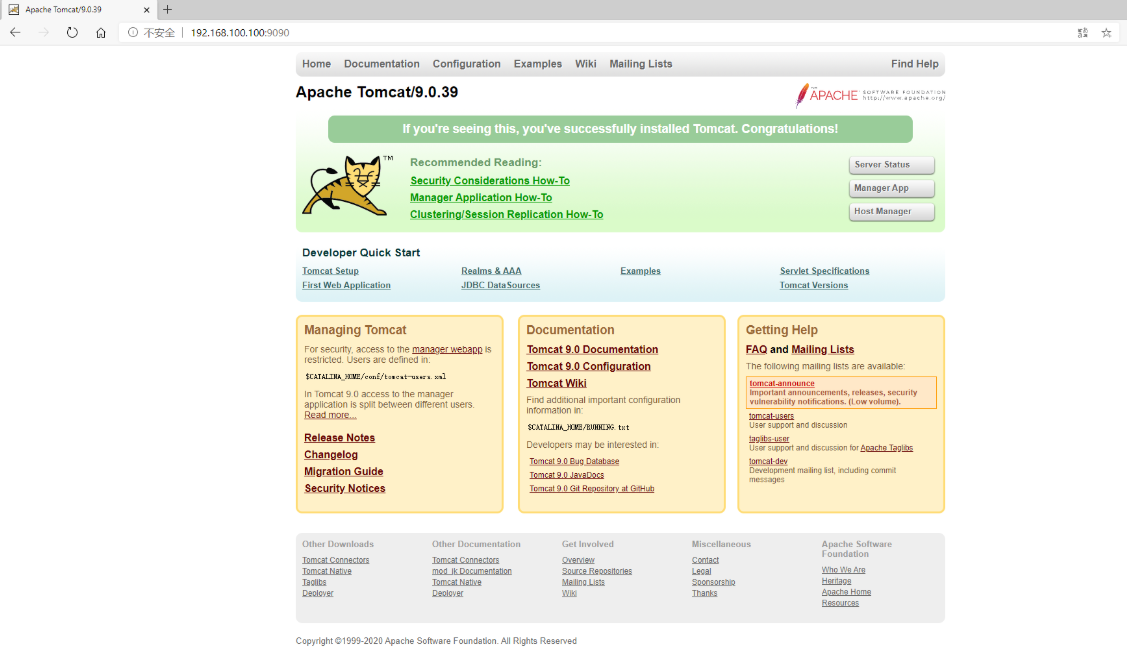Open Home in the Tomcat nav bar
This screenshot has height=654, width=1127.
316,64
